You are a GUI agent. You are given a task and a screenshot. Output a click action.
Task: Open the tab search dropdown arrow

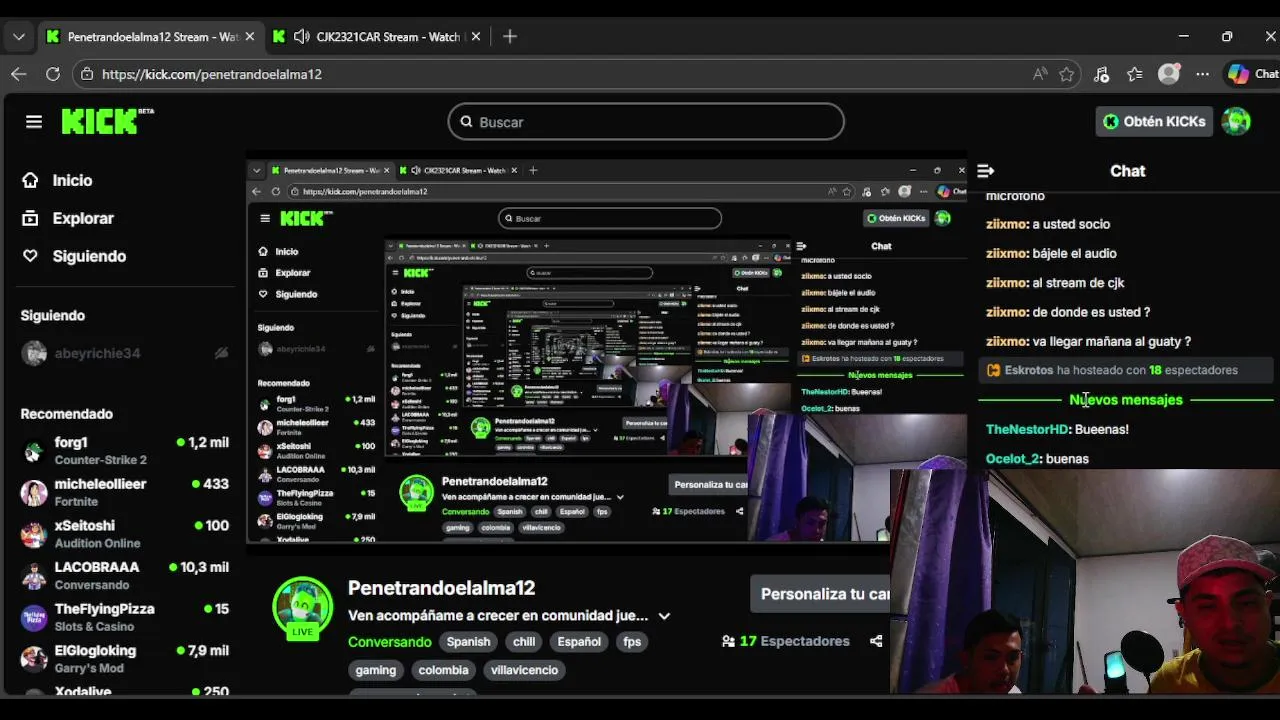pos(19,37)
